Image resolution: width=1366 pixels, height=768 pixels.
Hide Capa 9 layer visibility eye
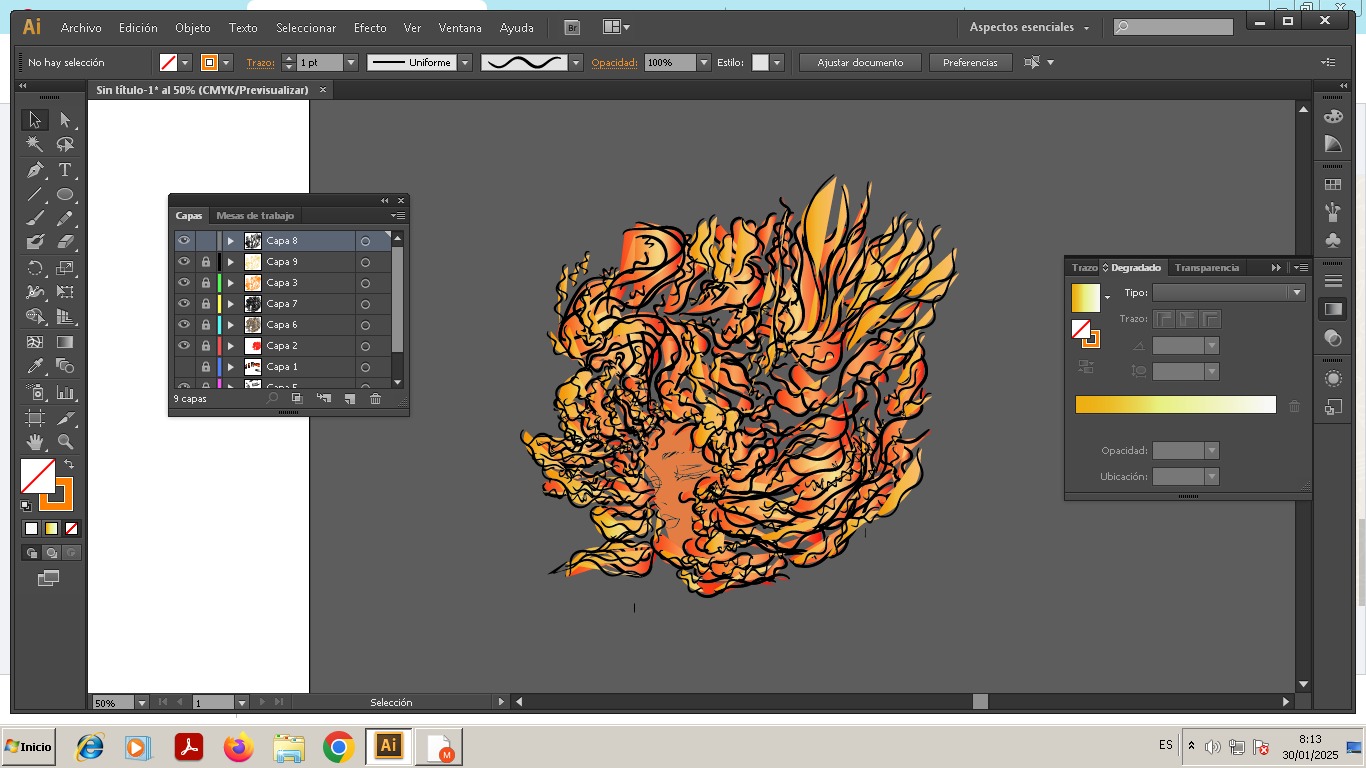(184, 262)
